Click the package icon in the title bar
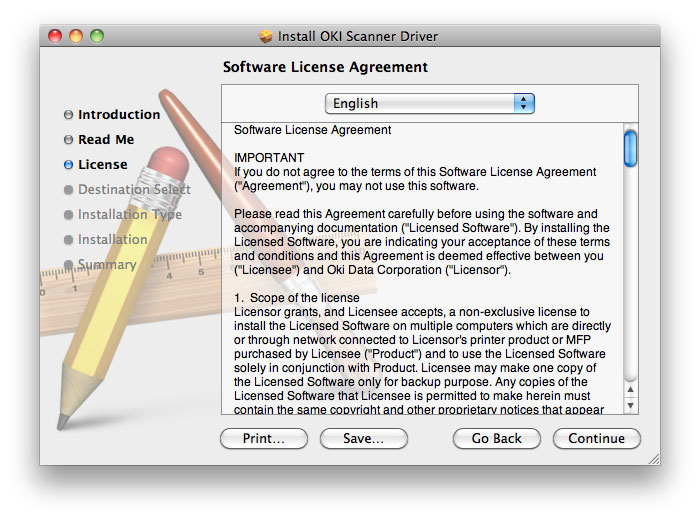This screenshot has width=700, height=520. point(266,36)
